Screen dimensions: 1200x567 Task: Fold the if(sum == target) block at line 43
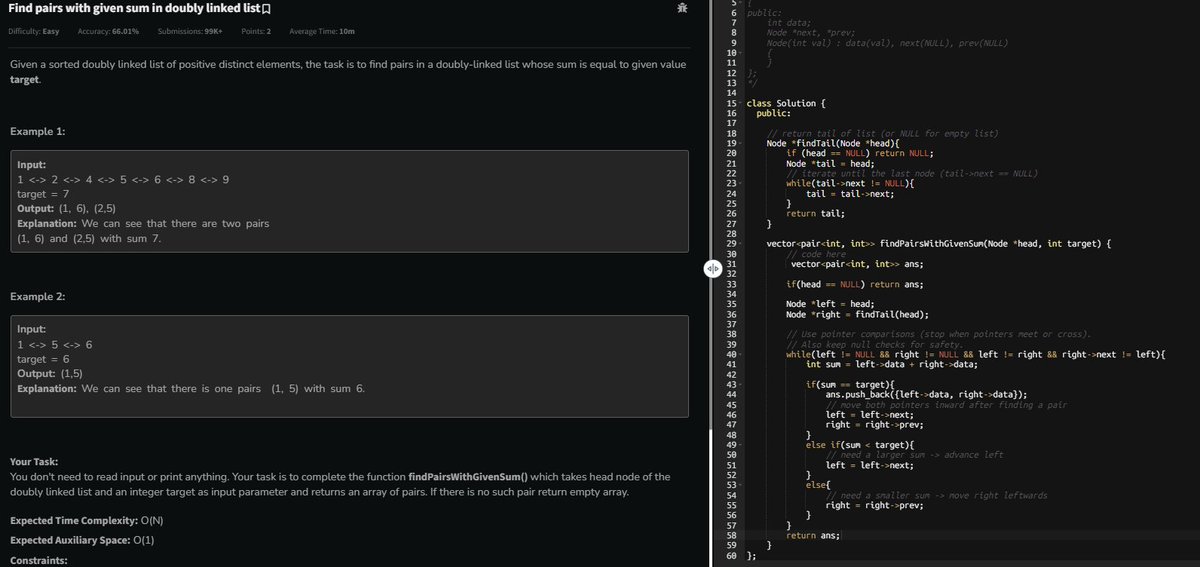(x=741, y=384)
